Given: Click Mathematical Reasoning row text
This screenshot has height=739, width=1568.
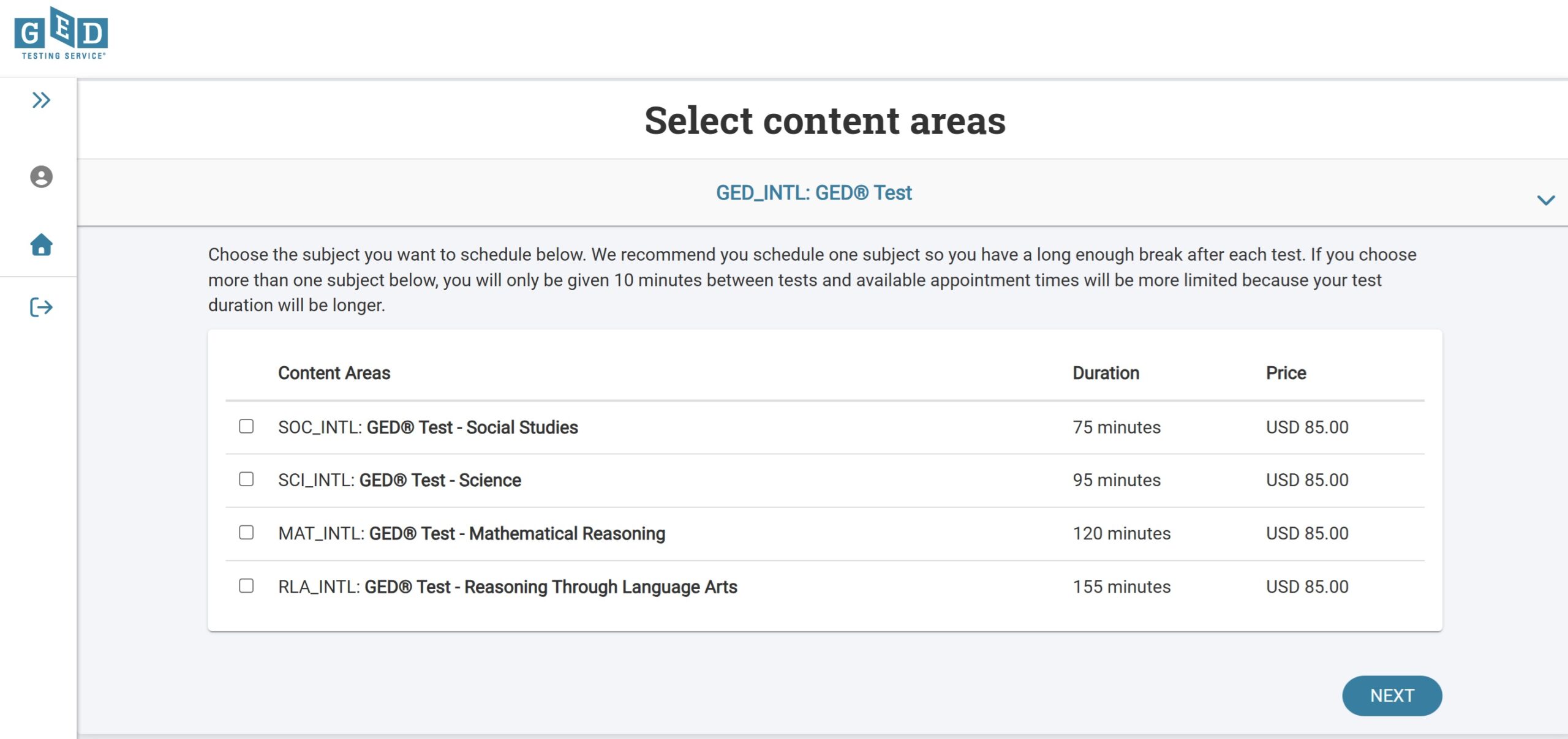Looking at the screenshot, I should [471, 533].
